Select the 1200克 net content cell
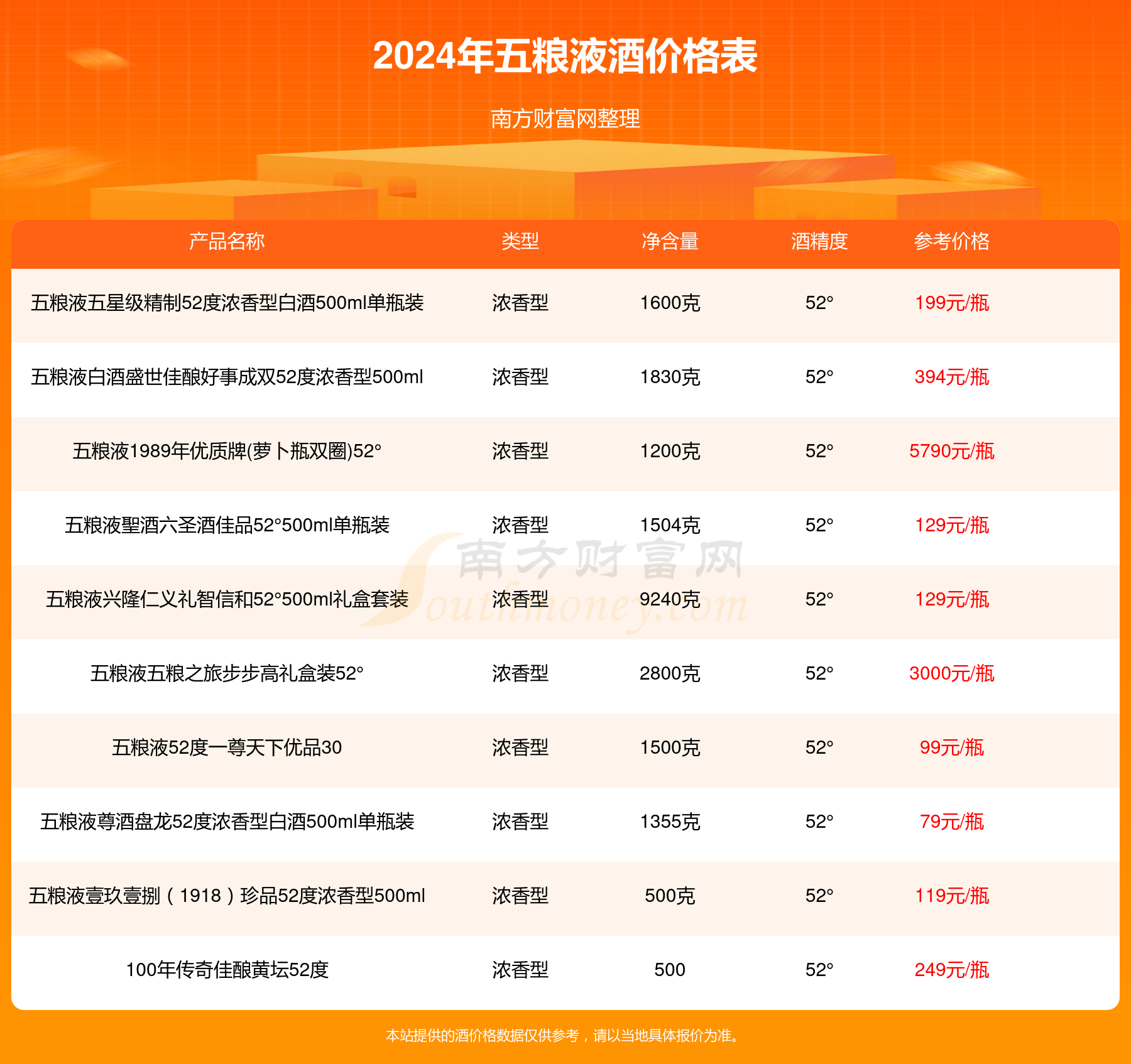This screenshot has height=1064, width=1131. click(x=670, y=451)
